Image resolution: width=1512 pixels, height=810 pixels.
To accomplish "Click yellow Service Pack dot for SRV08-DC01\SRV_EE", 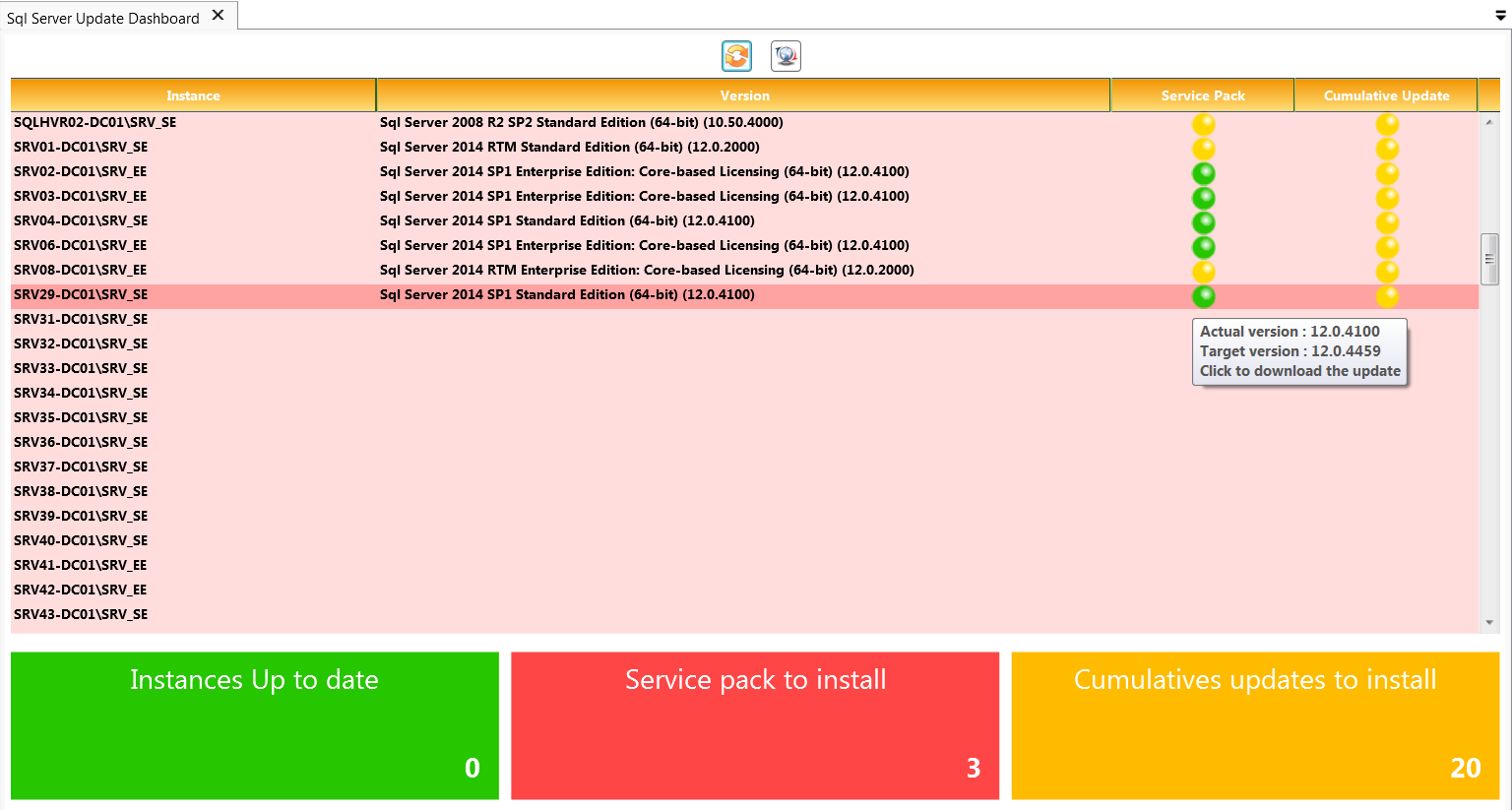I will [1203, 272].
